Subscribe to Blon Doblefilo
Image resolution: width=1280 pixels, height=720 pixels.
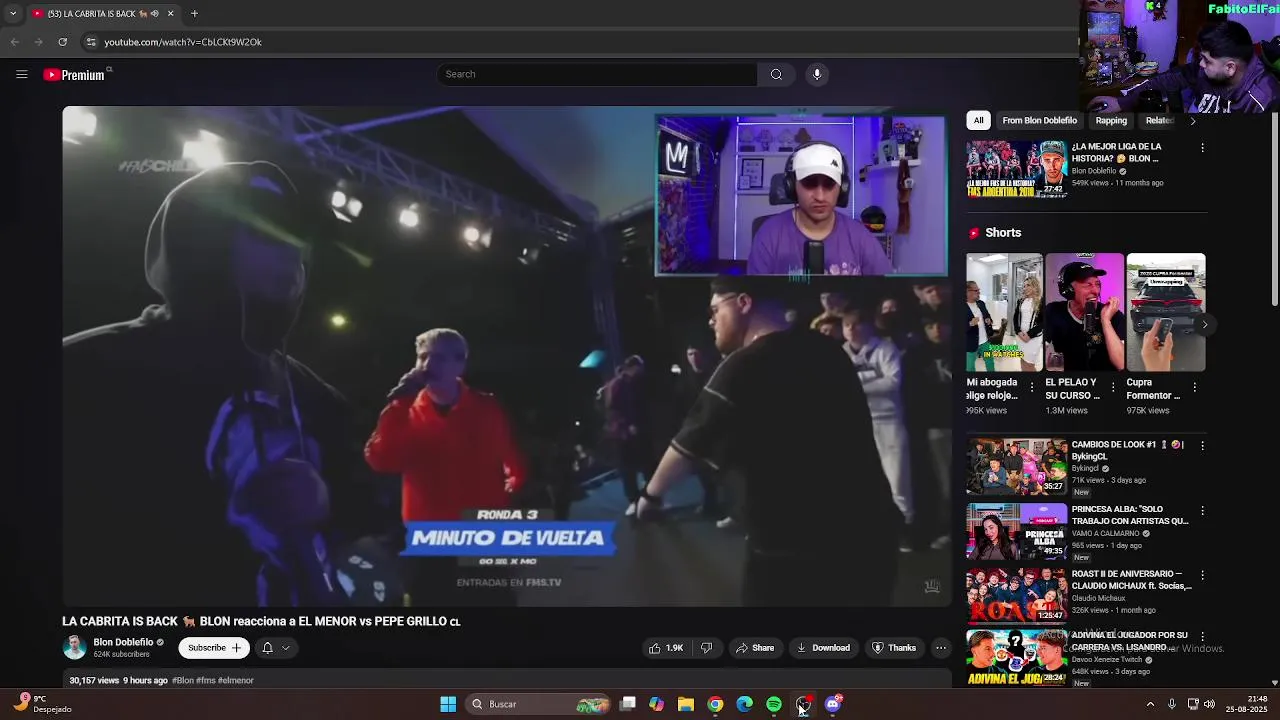(x=214, y=648)
